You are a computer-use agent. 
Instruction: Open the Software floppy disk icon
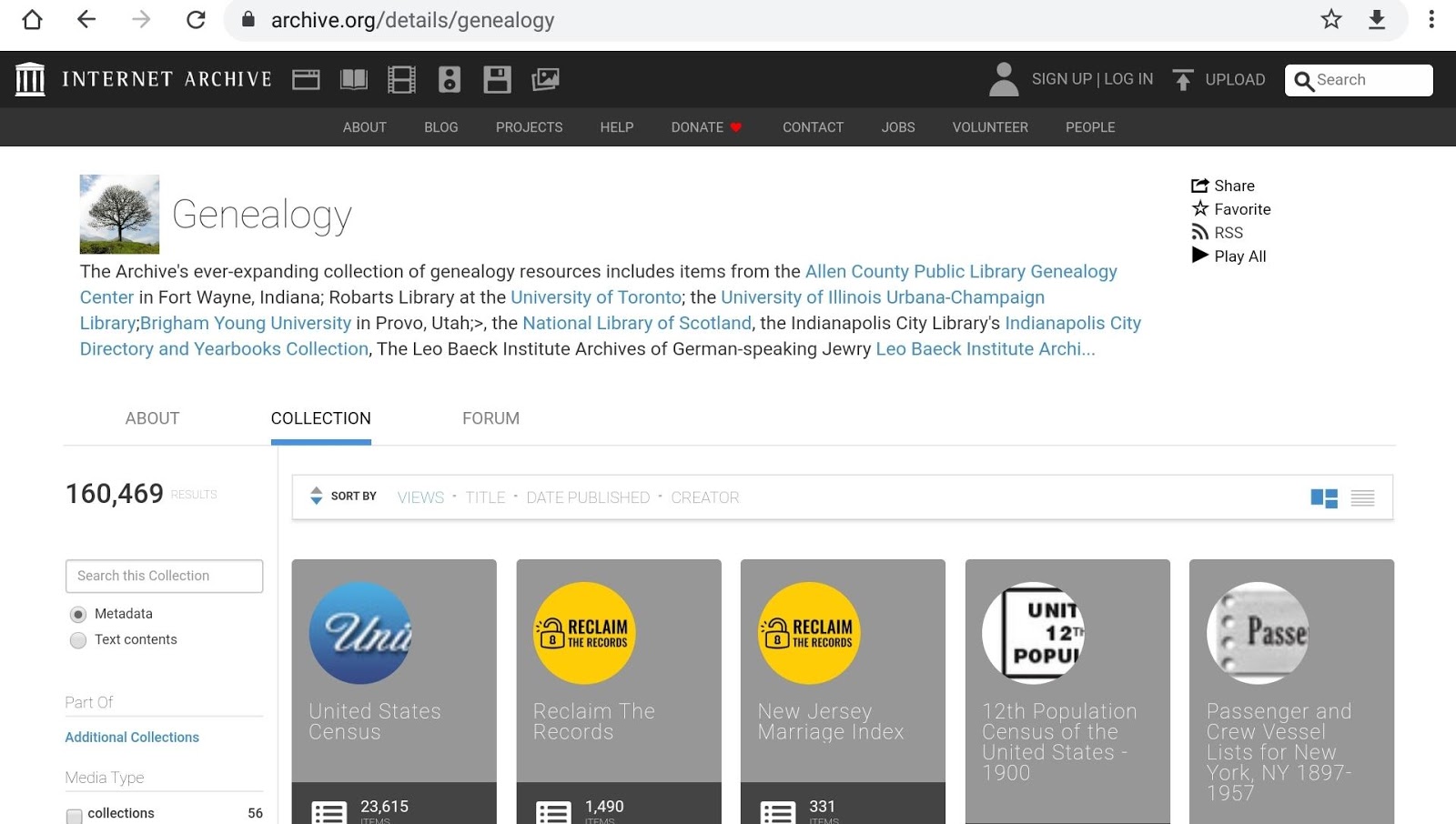coord(497,80)
